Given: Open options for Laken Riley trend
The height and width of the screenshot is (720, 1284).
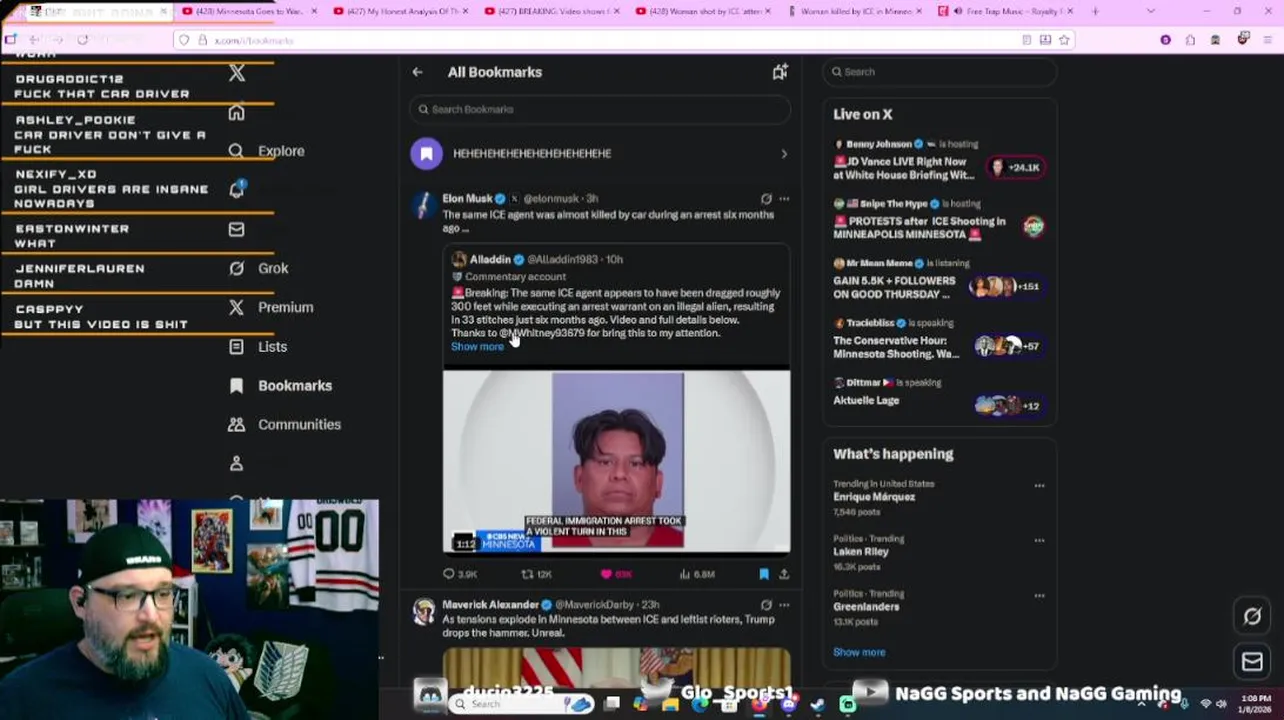Looking at the screenshot, I should [1039, 541].
